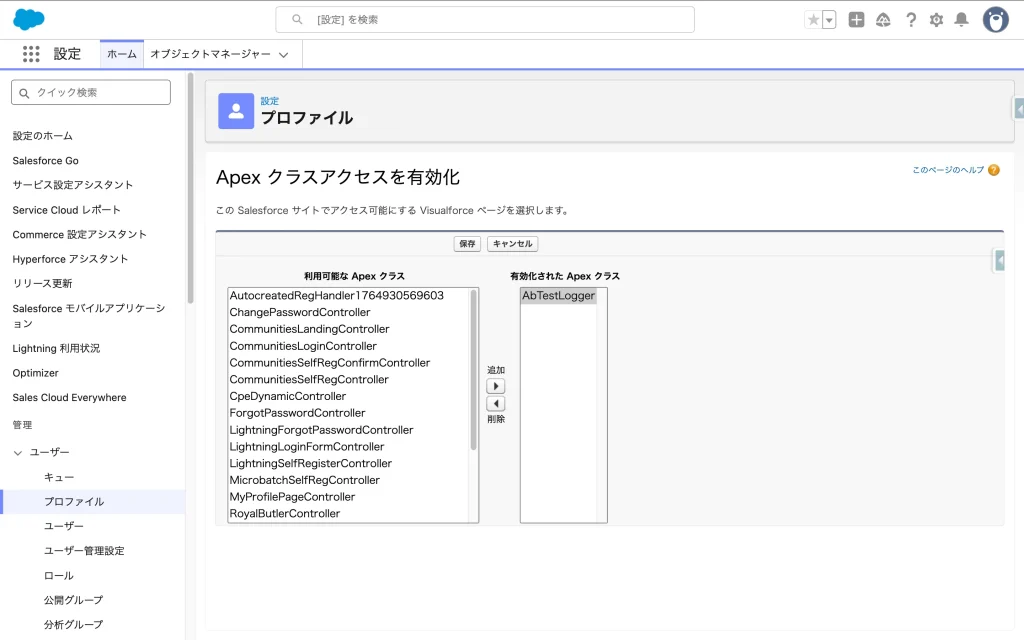This screenshot has height=640, width=1024.
Task: Click the add arrow button (追加)
Action: (496, 386)
